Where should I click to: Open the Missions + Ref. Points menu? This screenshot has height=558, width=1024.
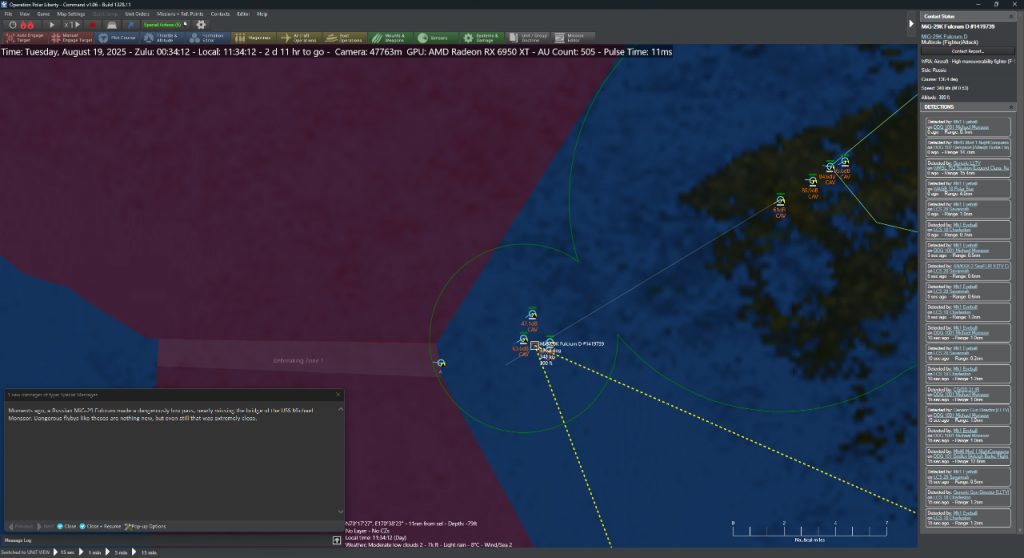180,14
